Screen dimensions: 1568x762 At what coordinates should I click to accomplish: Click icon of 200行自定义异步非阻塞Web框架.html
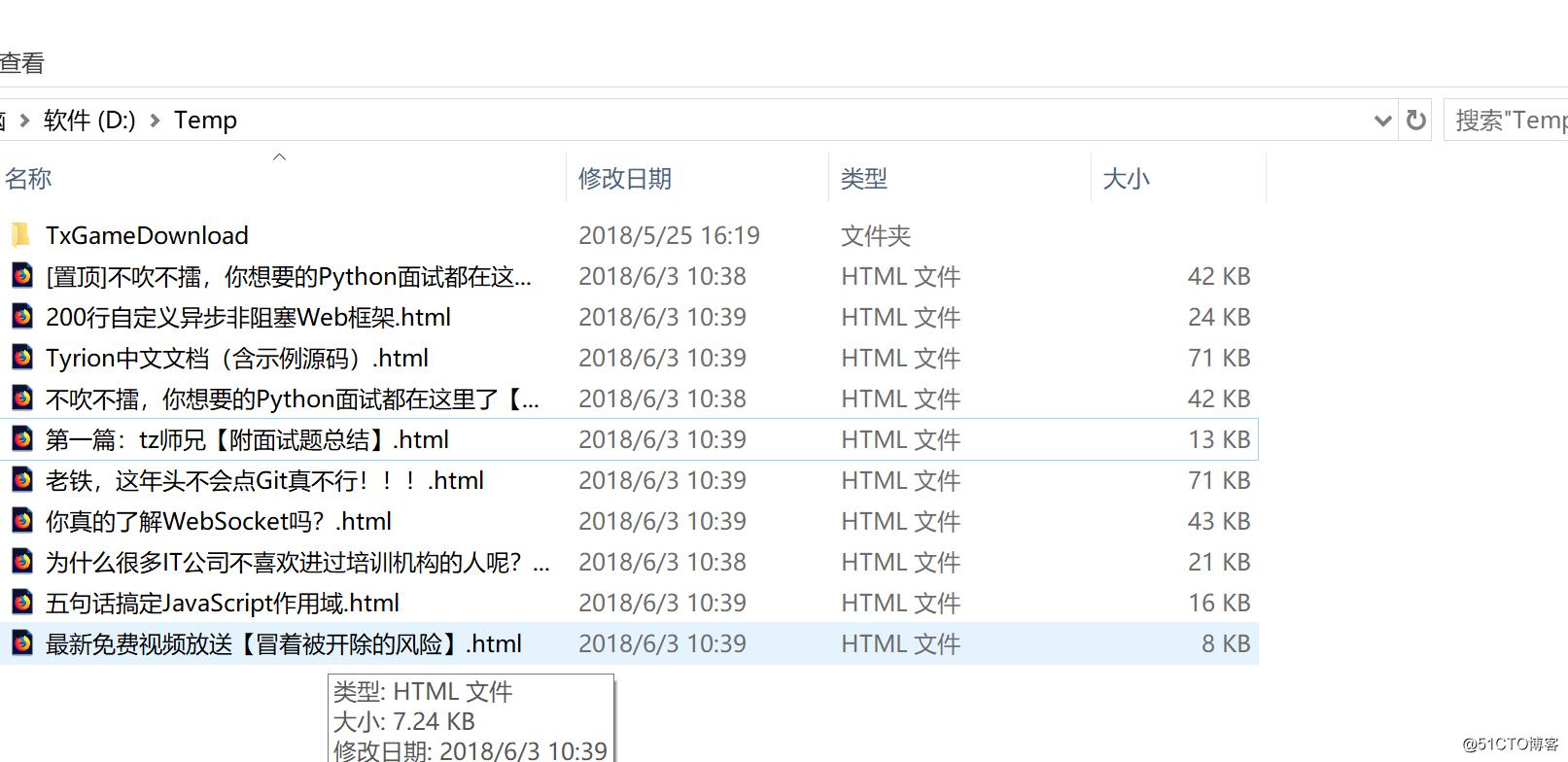tap(21, 317)
